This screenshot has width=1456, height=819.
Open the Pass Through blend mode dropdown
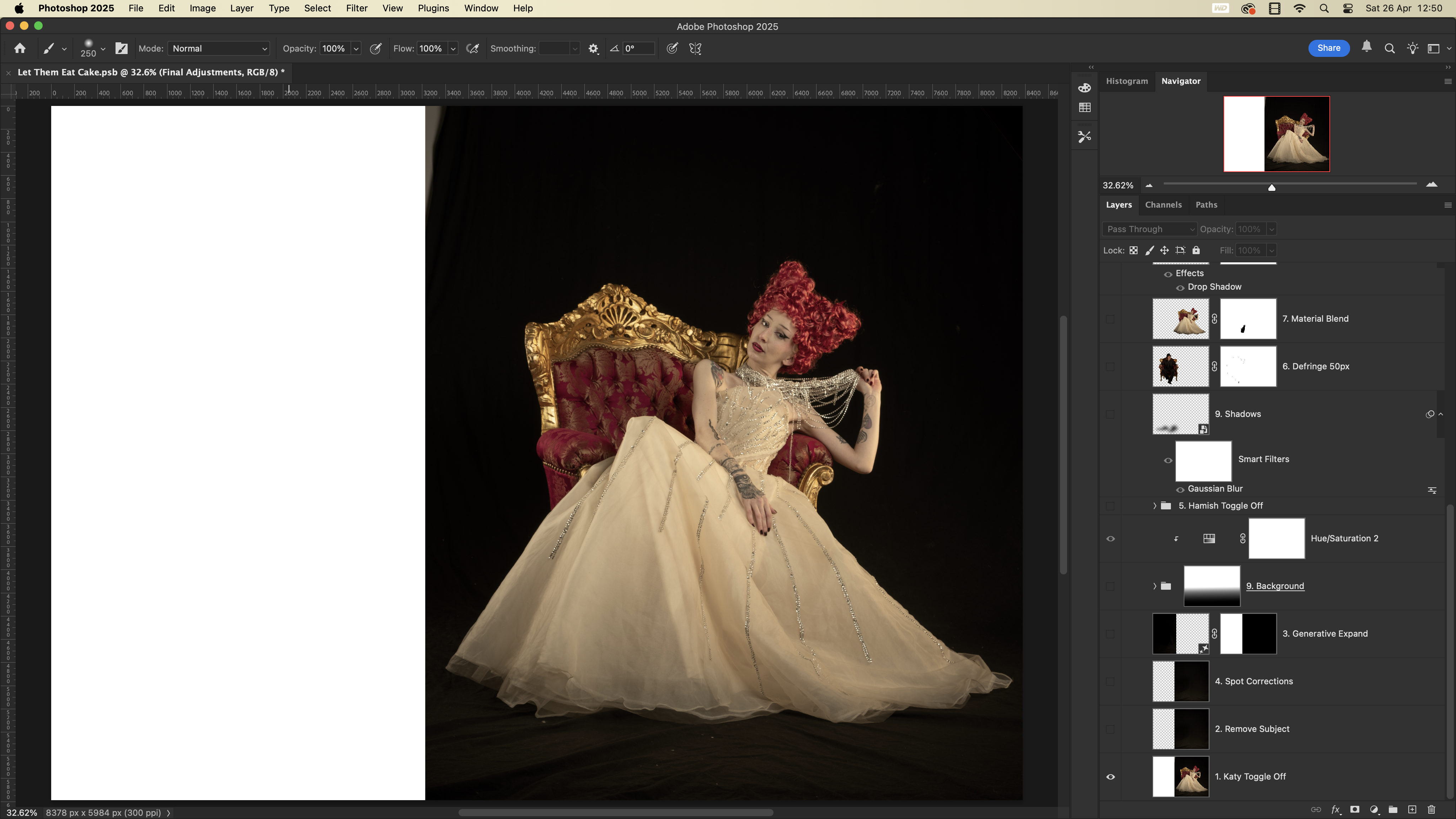coord(1150,229)
